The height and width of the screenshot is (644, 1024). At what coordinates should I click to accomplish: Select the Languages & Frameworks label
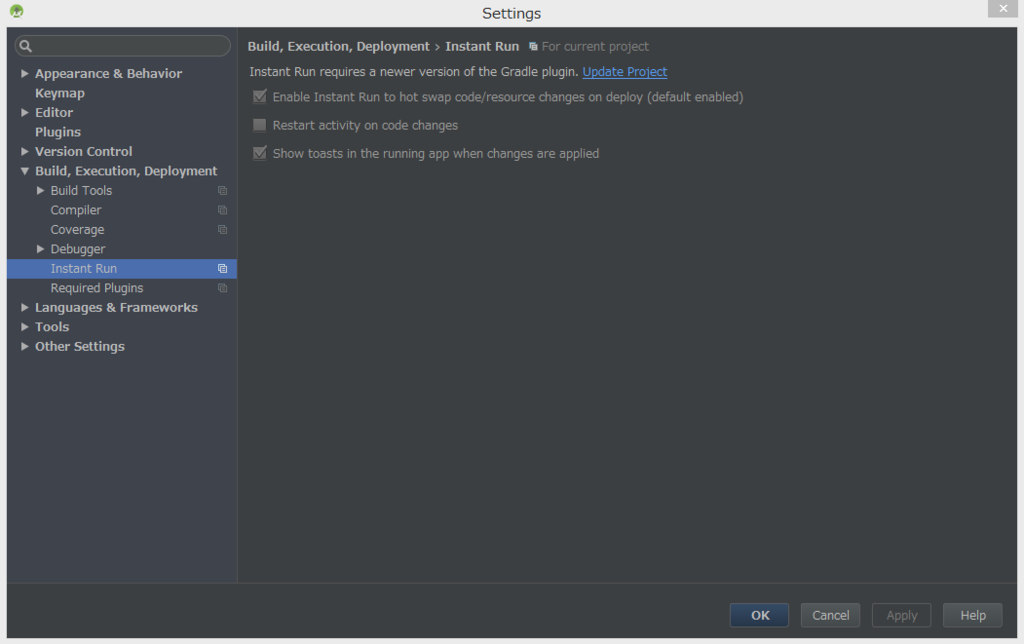coord(116,307)
